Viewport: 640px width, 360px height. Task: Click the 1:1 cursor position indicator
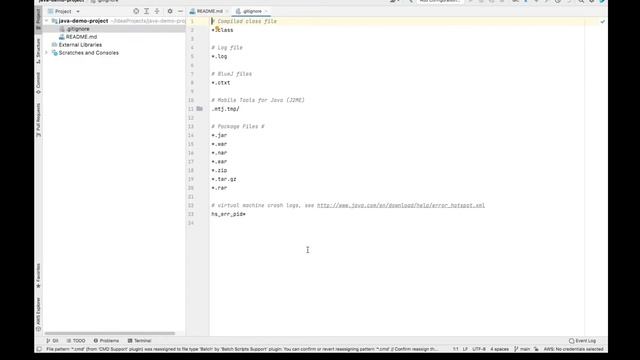tap(456, 349)
